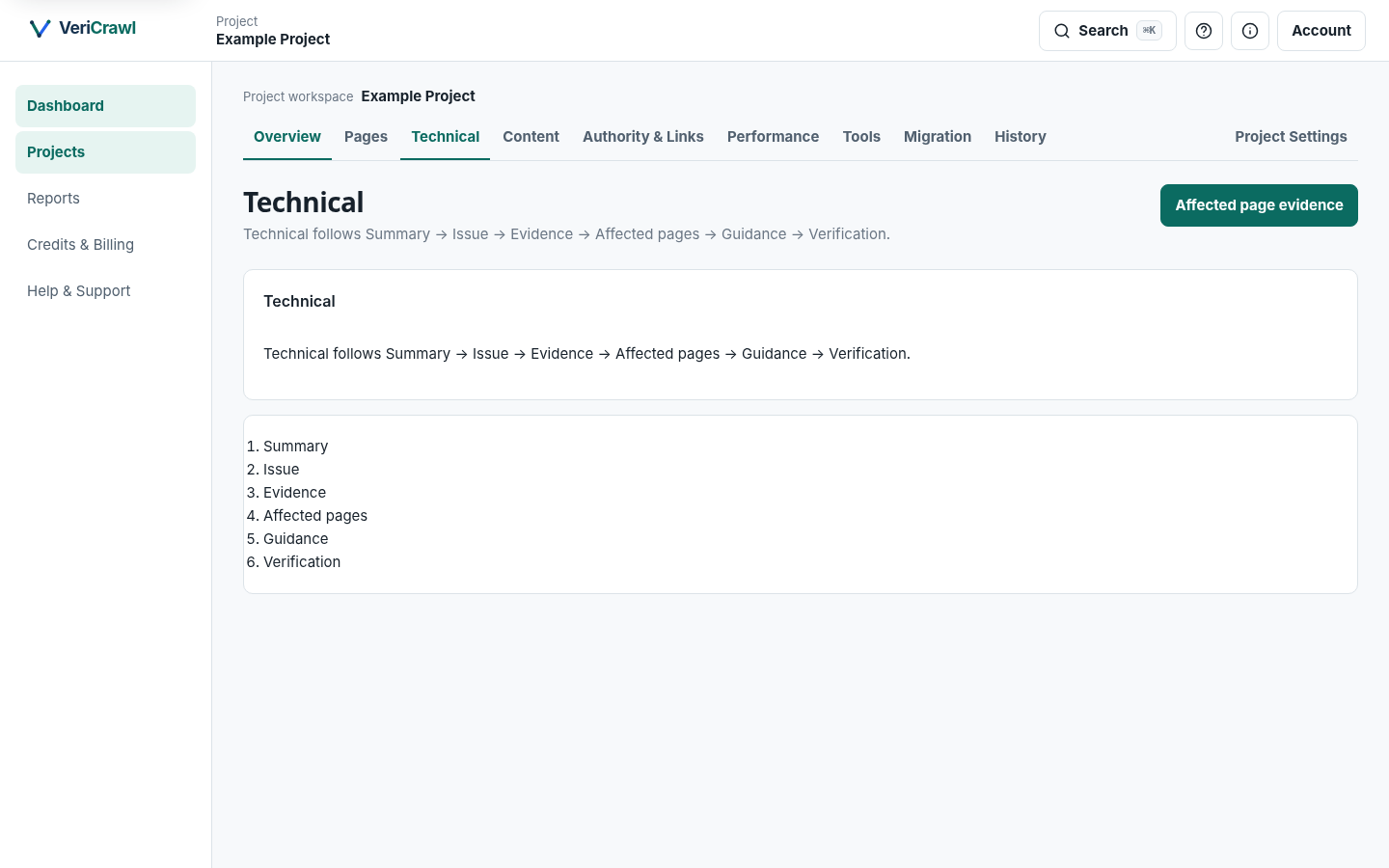Select the Technical tab
The image size is (1389, 868).
[x=446, y=137]
